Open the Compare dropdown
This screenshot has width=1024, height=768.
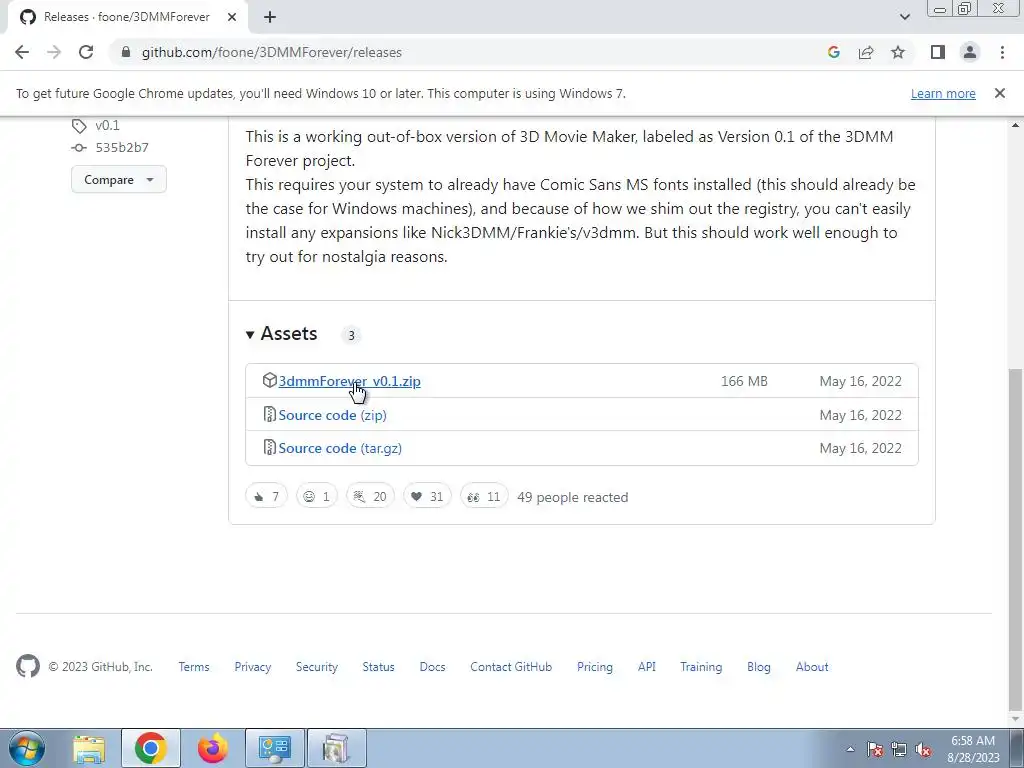[x=119, y=180]
